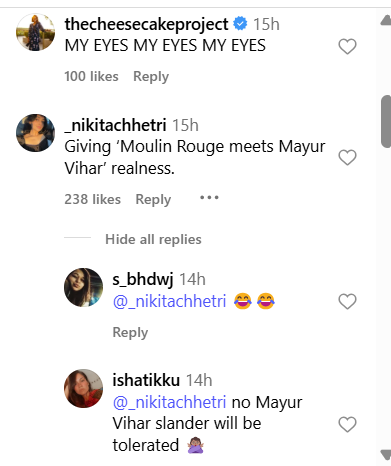391x466 pixels.
Task: Click scrollbar up arrow
Action: 386,21
